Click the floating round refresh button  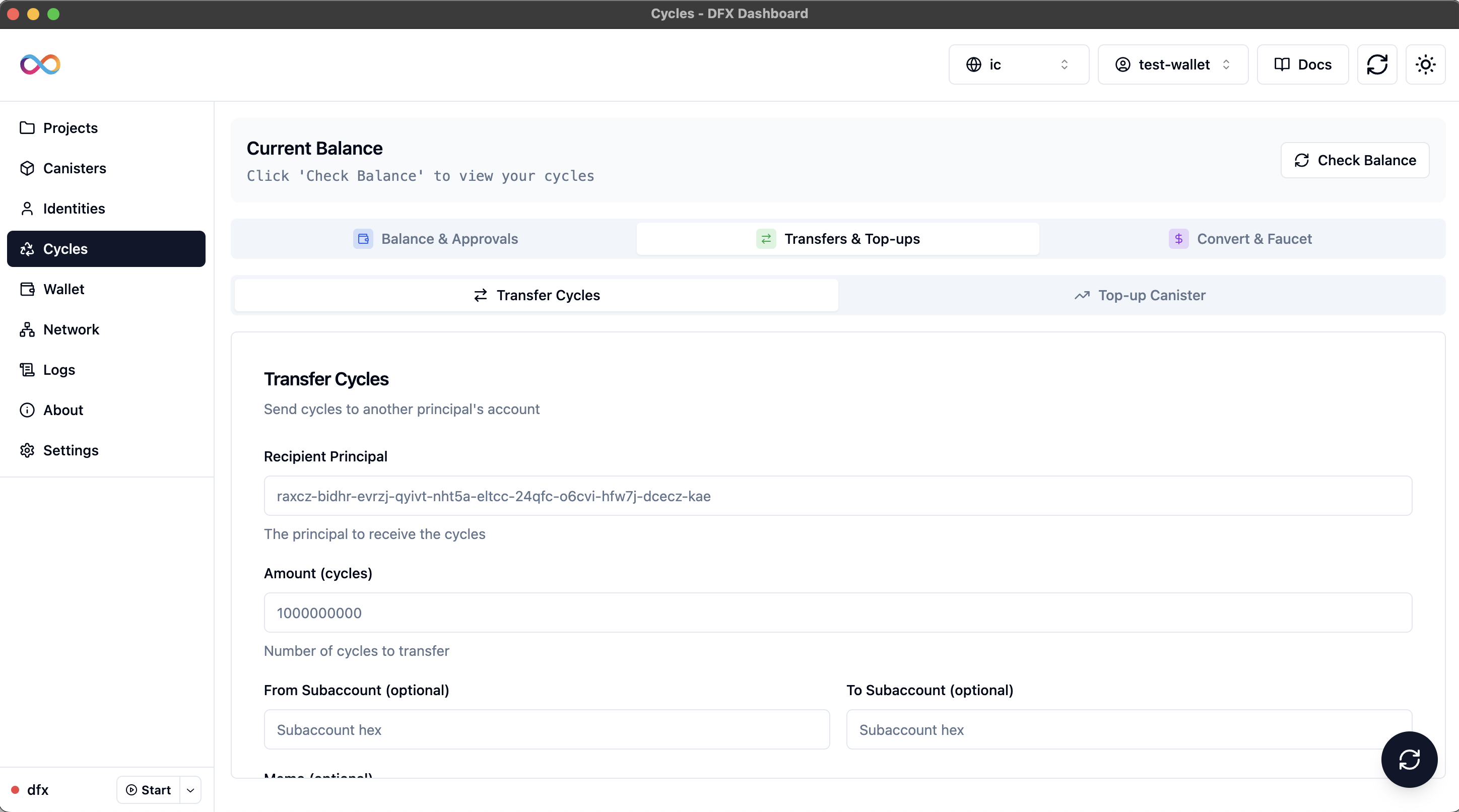click(1409, 759)
